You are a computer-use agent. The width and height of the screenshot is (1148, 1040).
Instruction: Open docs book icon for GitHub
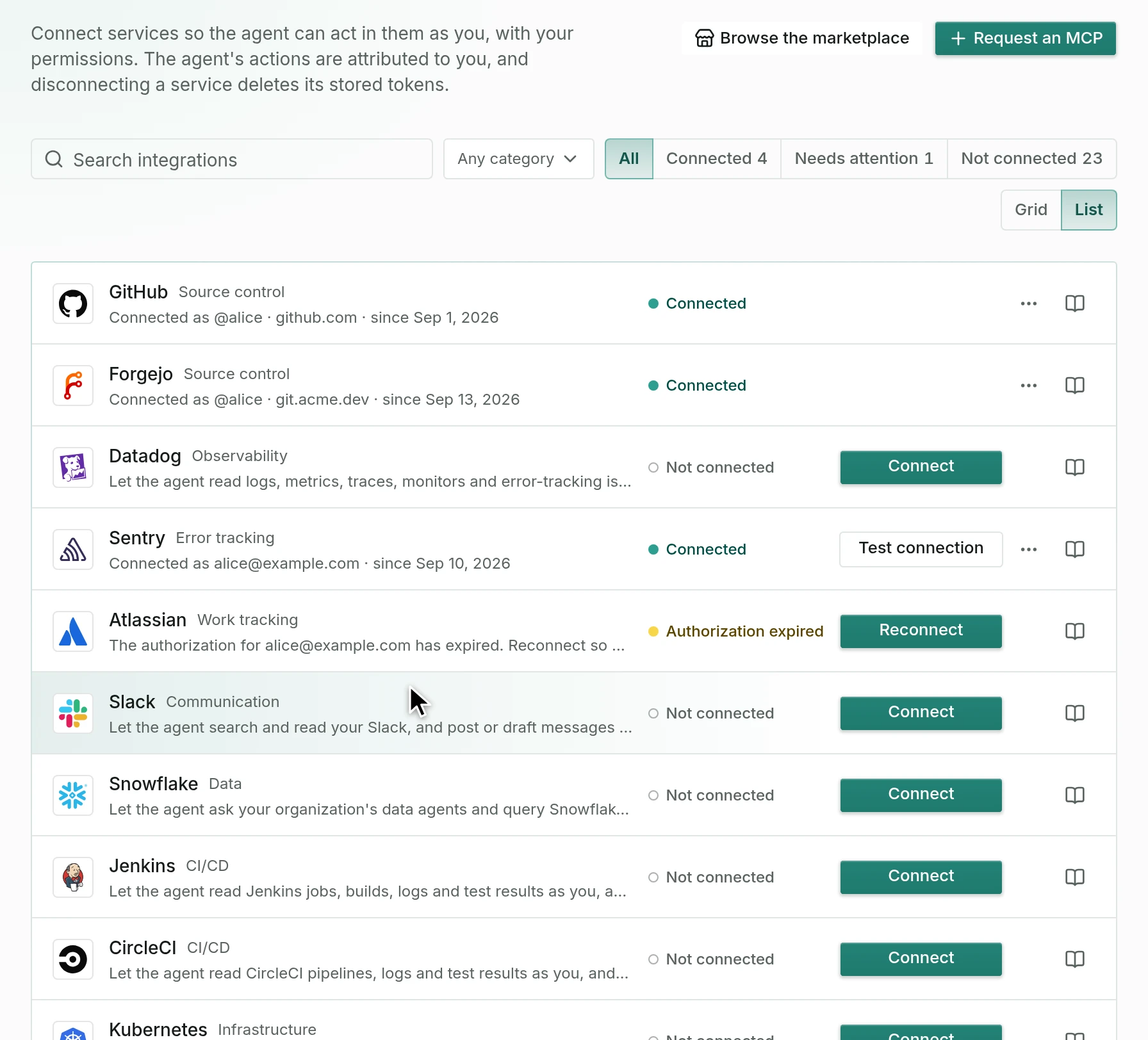[x=1074, y=304]
